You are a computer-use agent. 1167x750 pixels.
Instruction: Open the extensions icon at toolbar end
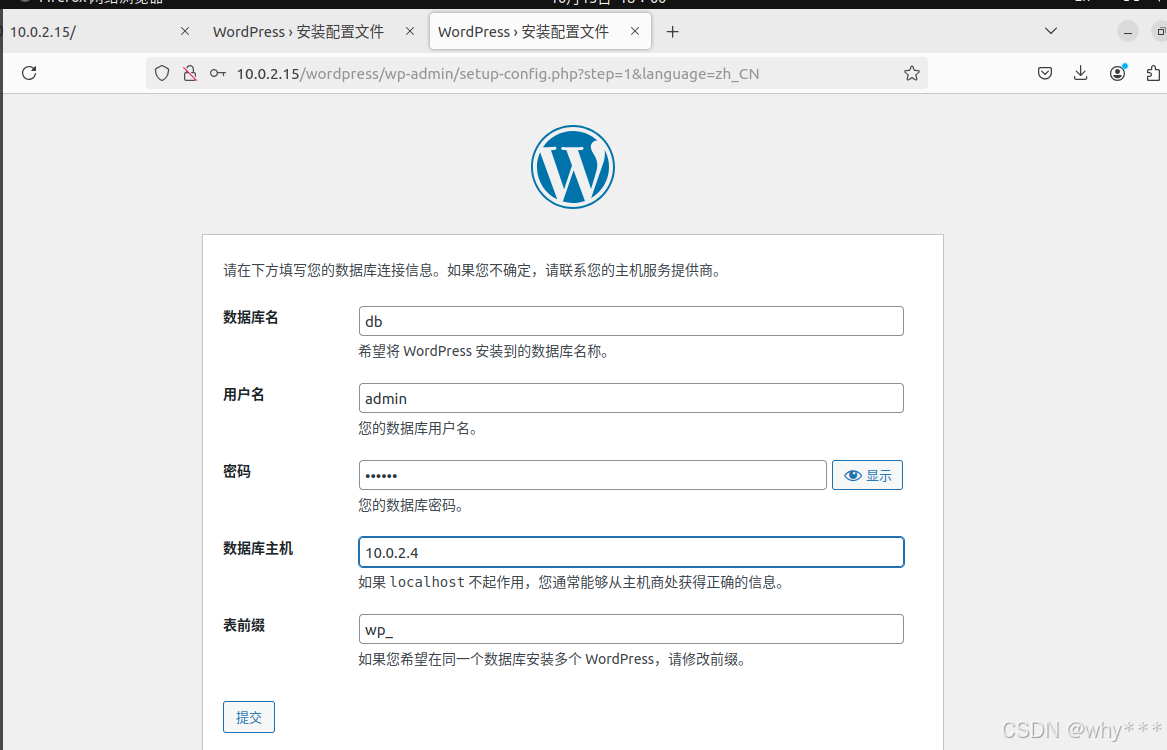pos(1152,72)
